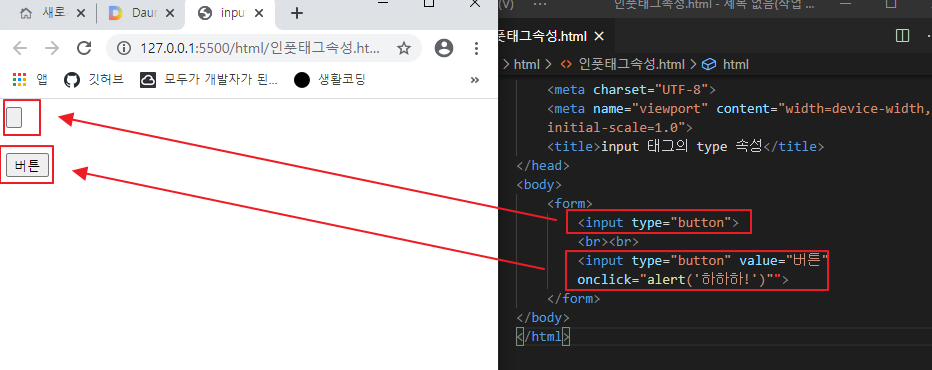The height and width of the screenshot is (370, 932).
Task: Split the VS Code editor to the right
Action: (902, 36)
